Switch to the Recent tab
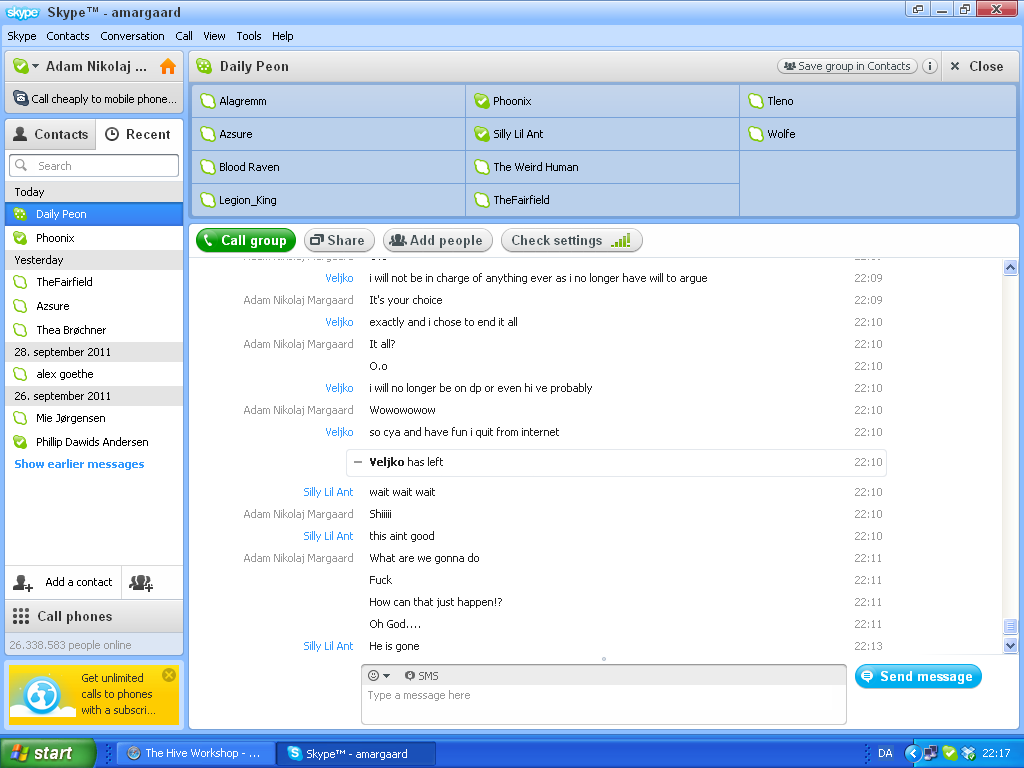The image size is (1024, 768). tap(138, 134)
